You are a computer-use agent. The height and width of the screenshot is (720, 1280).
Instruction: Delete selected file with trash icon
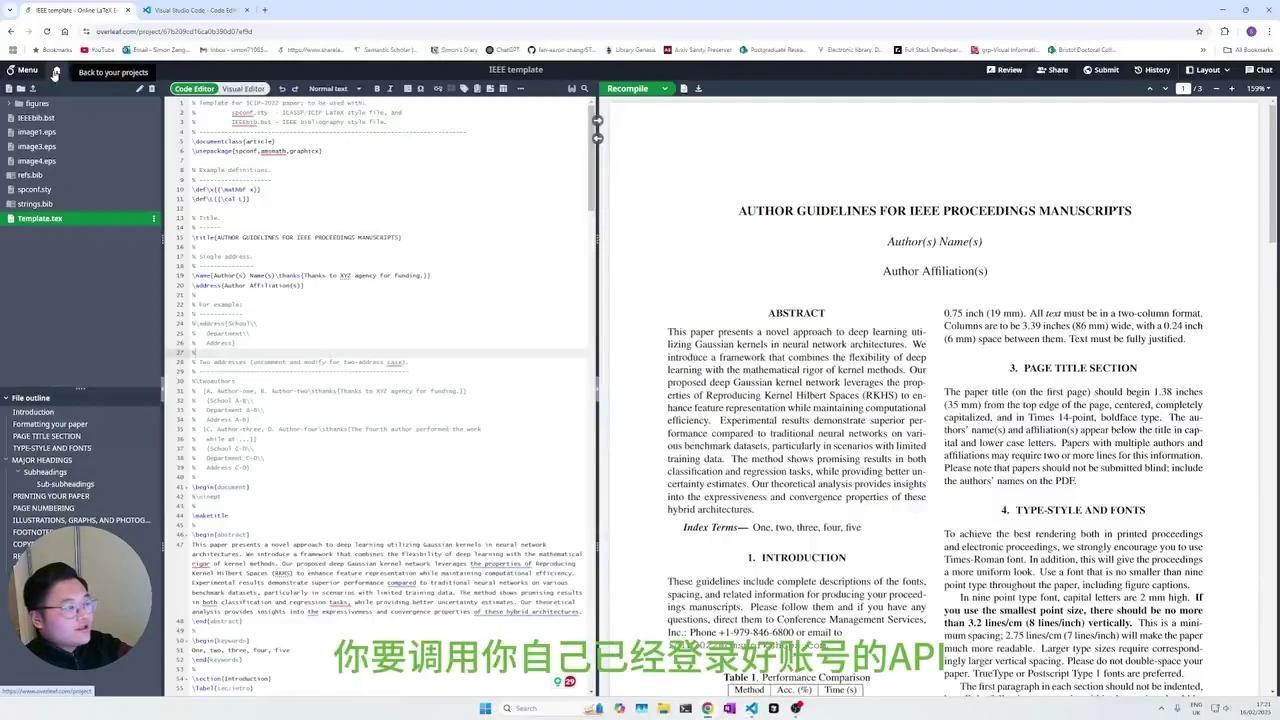pos(152,89)
